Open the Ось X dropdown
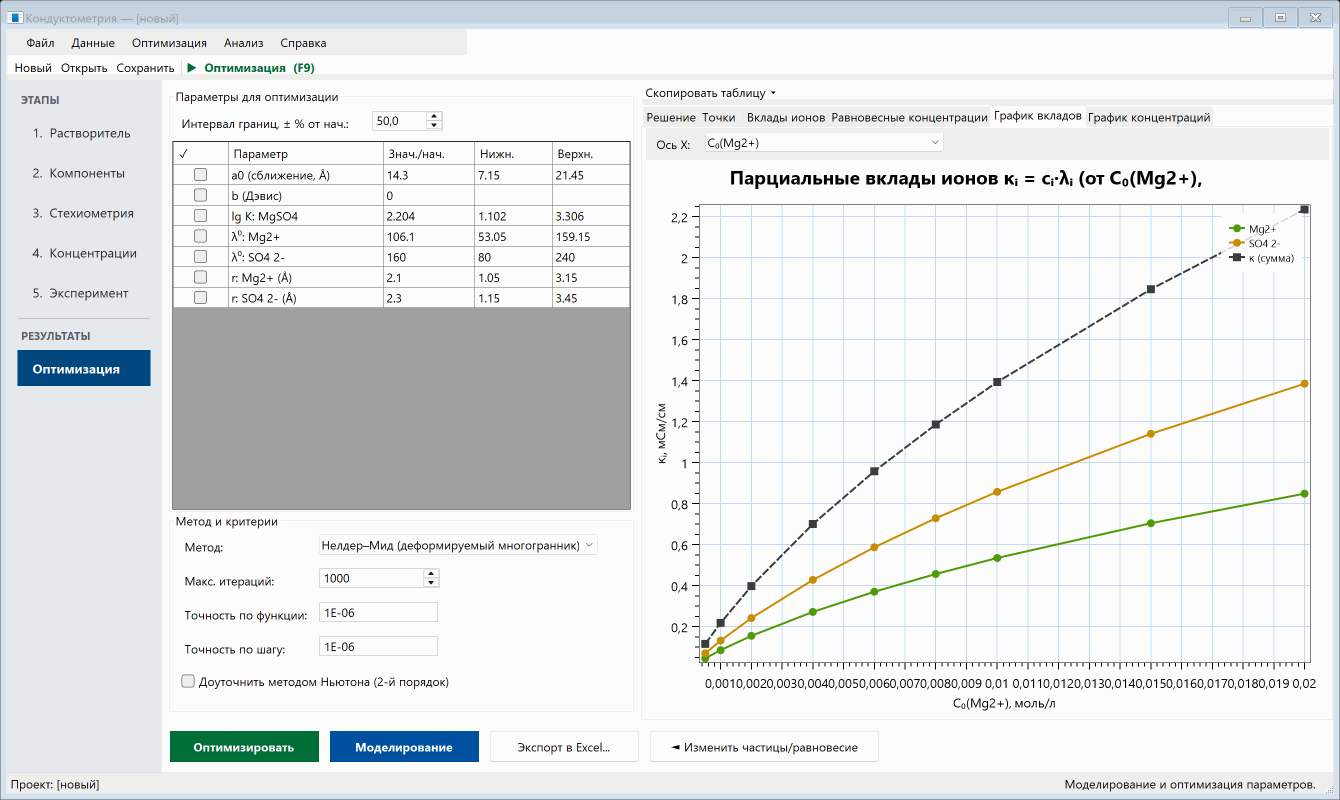This screenshot has width=1340, height=800. (x=824, y=143)
